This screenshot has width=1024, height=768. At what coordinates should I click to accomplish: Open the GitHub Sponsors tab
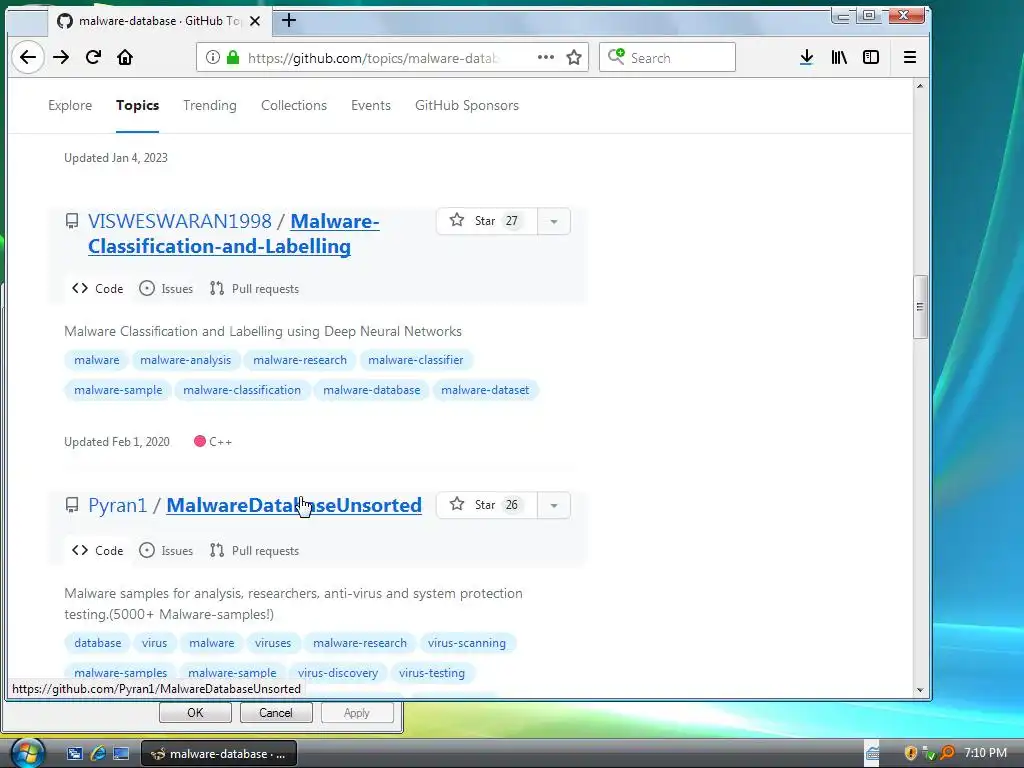(467, 105)
